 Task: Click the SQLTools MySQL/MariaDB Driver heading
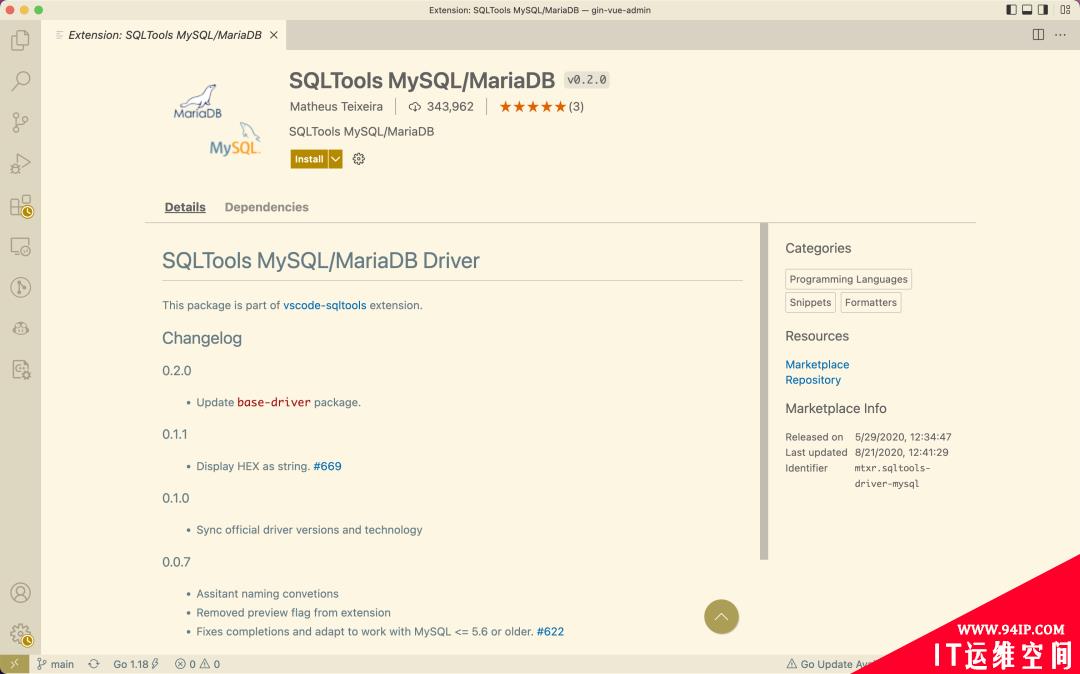pyautogui.click(x=321, y=261)
